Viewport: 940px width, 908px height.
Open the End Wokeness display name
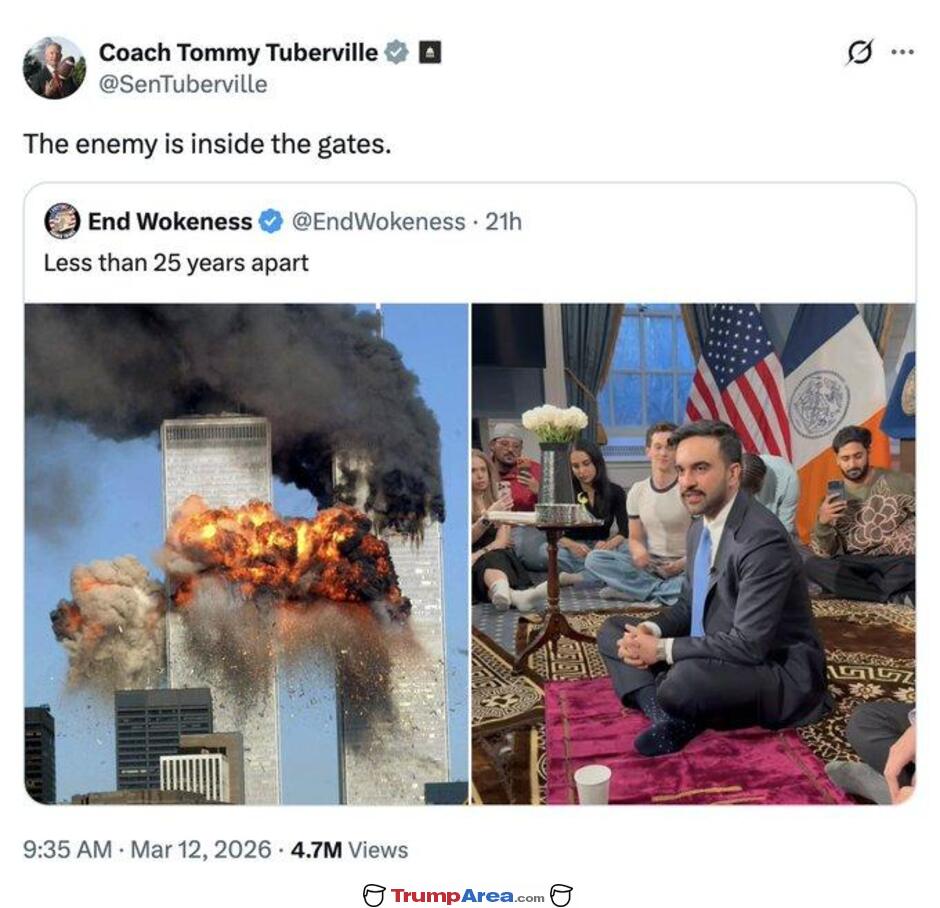tap(170, 222)
